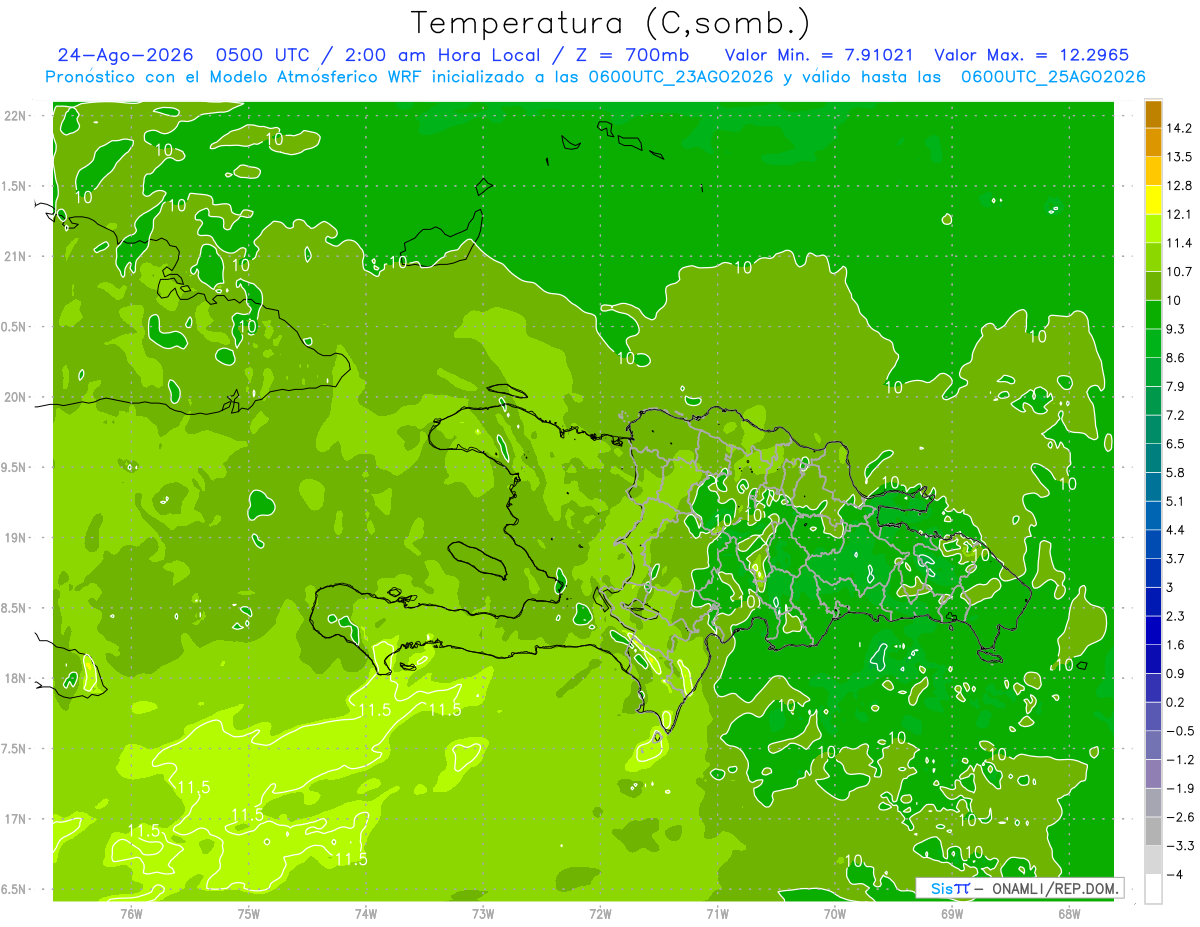Screen dimensions: 1200x927
Task: Click the '9.5N' latitude label
Action: (13, 467)
